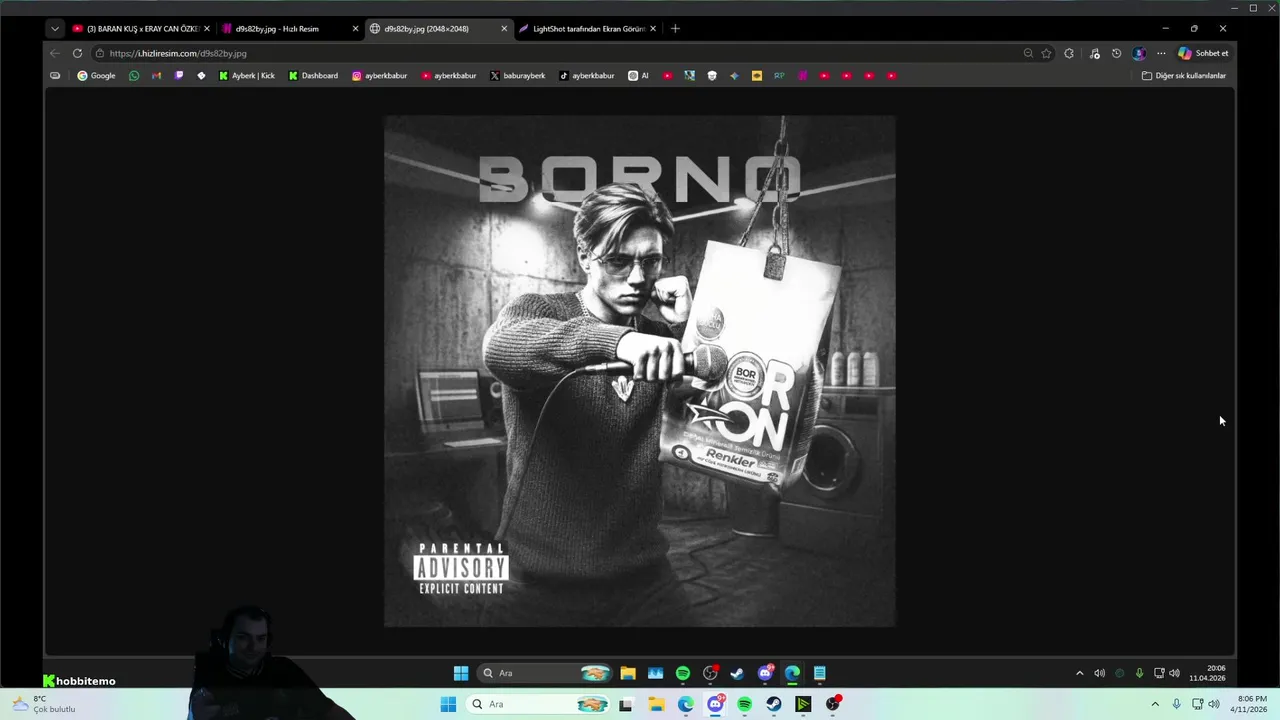1280x720 pixels.
Task: Close the Hızlı Resim tab
Action: 355,29
